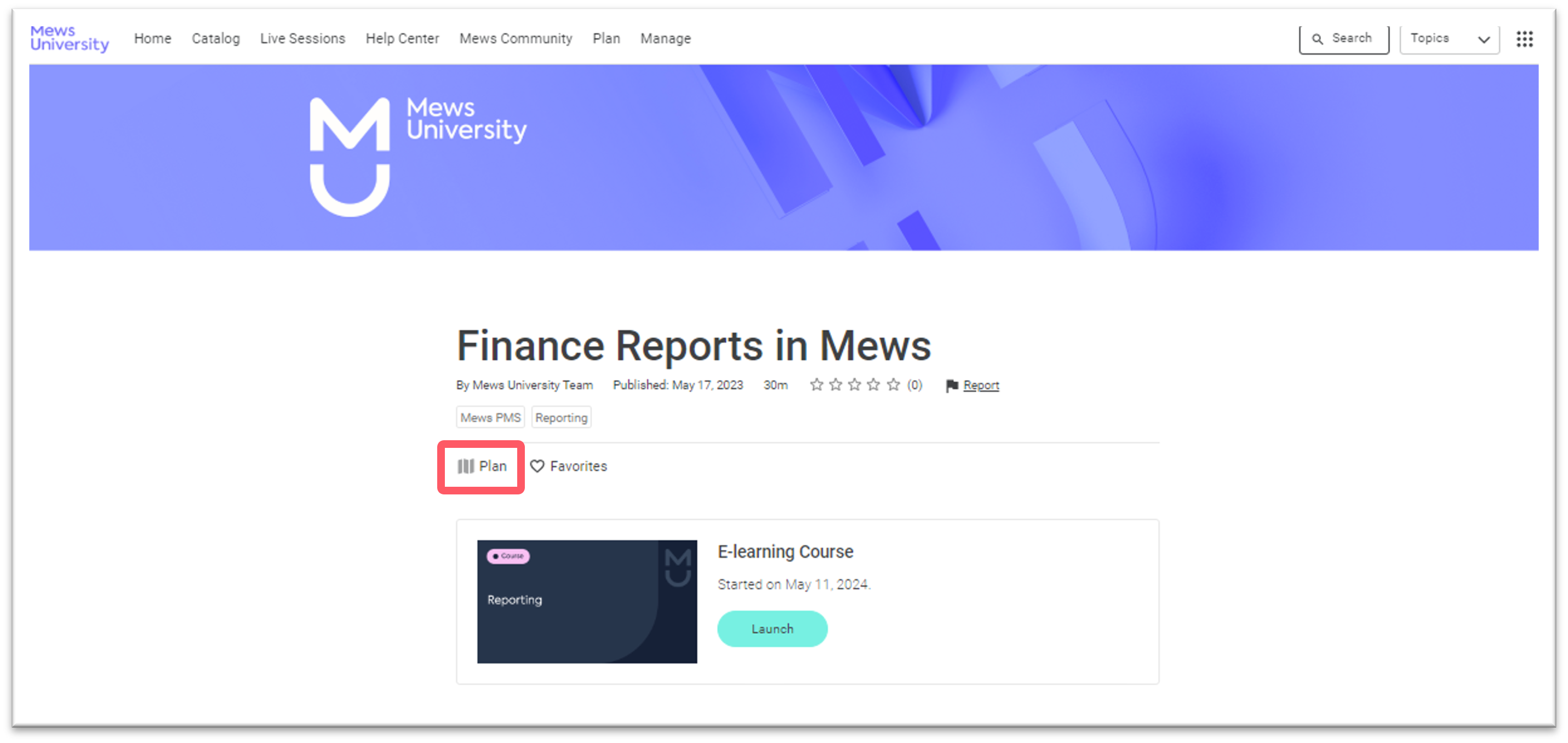Toggle the Reporting tag filter
This screenshot has height=743, width=1568.
click(x=561, y=417)
